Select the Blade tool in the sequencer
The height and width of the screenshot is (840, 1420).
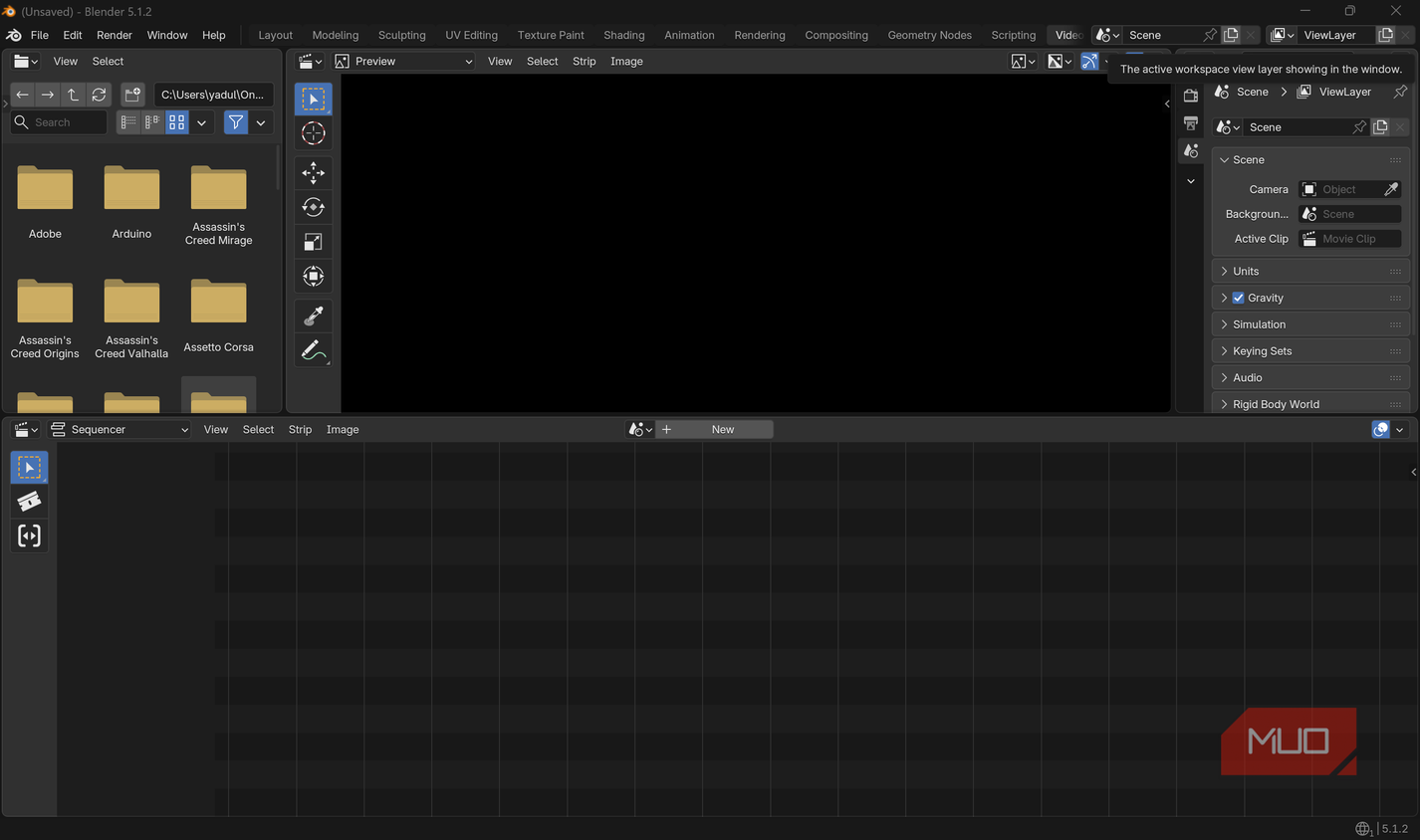pos(29,502)
